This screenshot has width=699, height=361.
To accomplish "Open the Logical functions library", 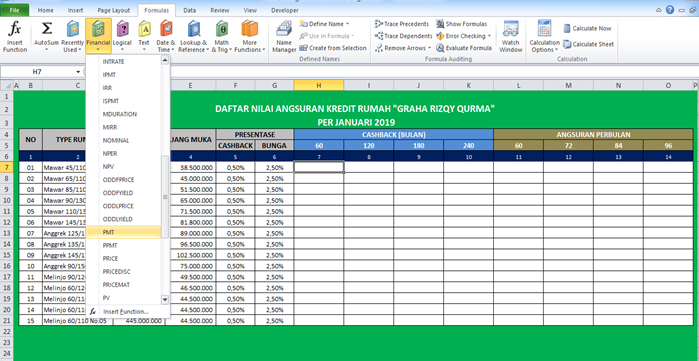I will pyautogui.click(x=122, y=37).
